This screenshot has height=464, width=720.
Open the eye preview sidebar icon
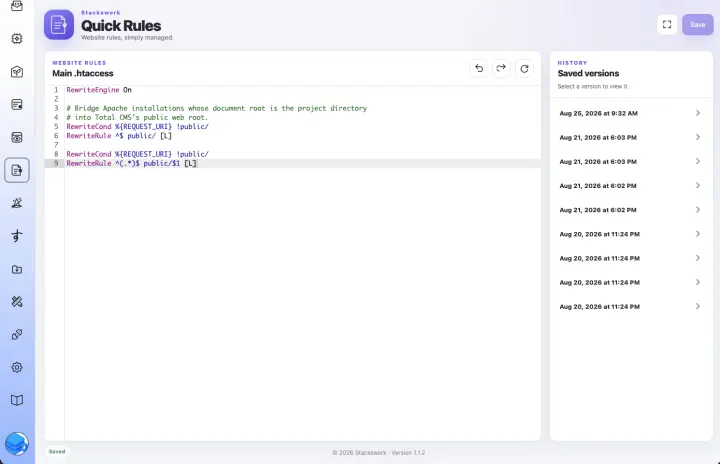pos(17,137)
